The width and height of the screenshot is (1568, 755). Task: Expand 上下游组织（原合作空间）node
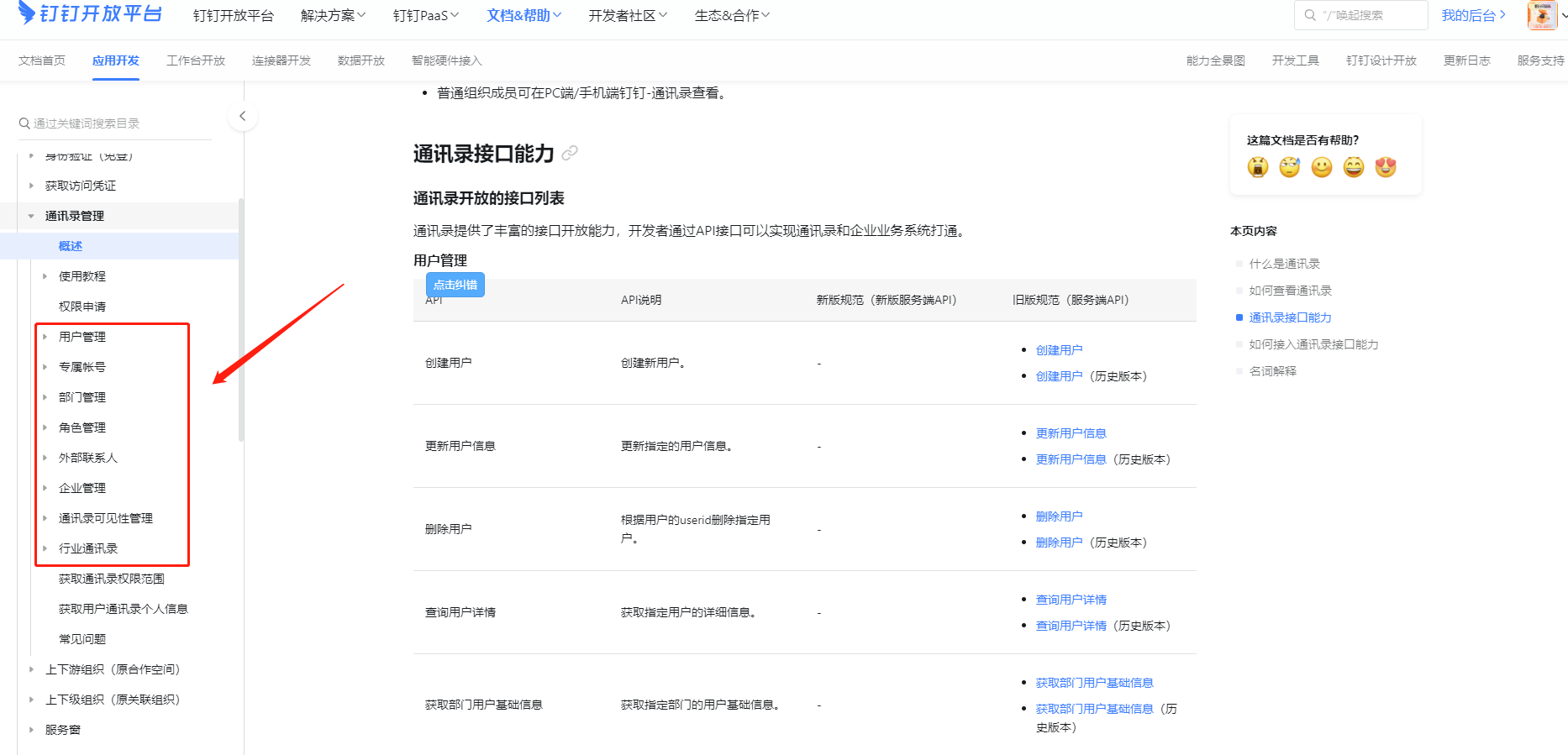pyautogui.click(x=31, y=669)
